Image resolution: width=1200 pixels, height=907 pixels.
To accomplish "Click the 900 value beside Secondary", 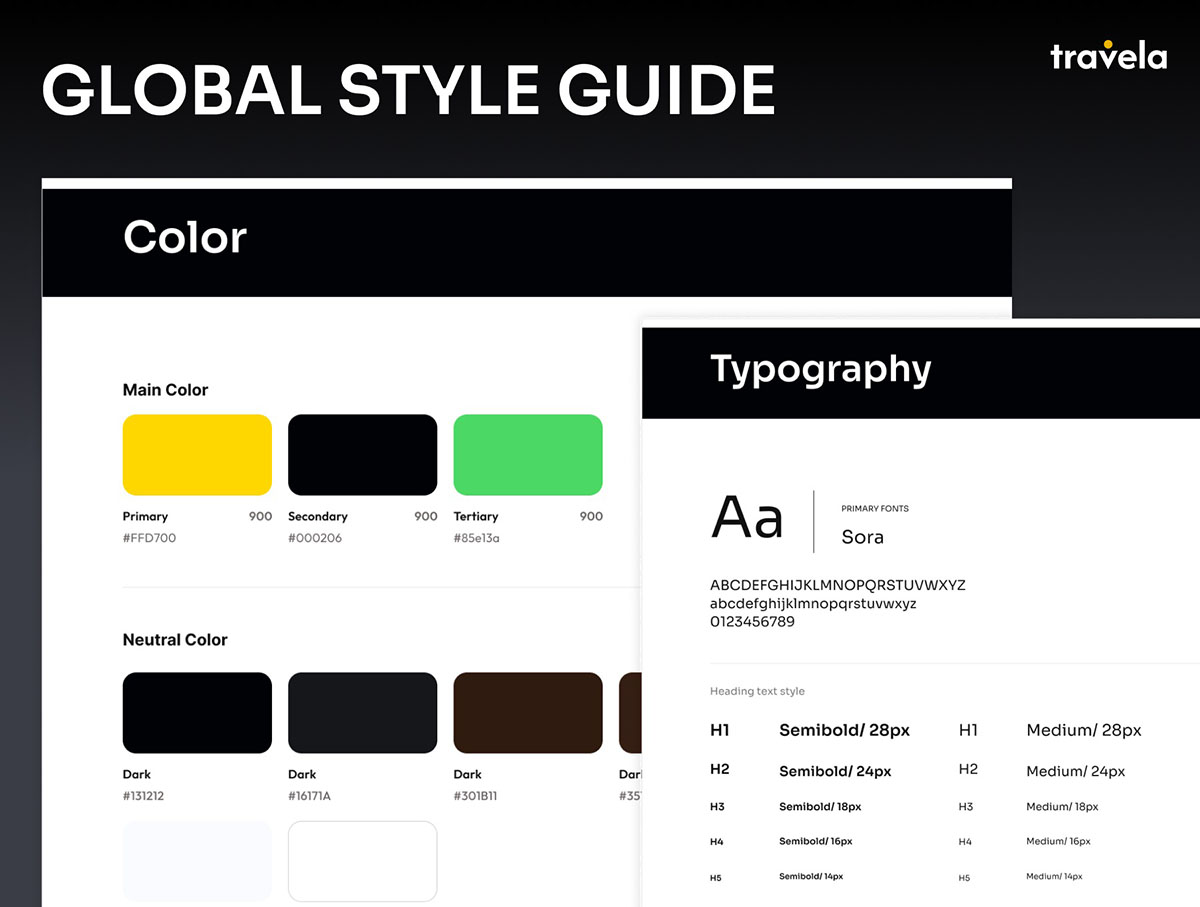I will pos(426,516).
